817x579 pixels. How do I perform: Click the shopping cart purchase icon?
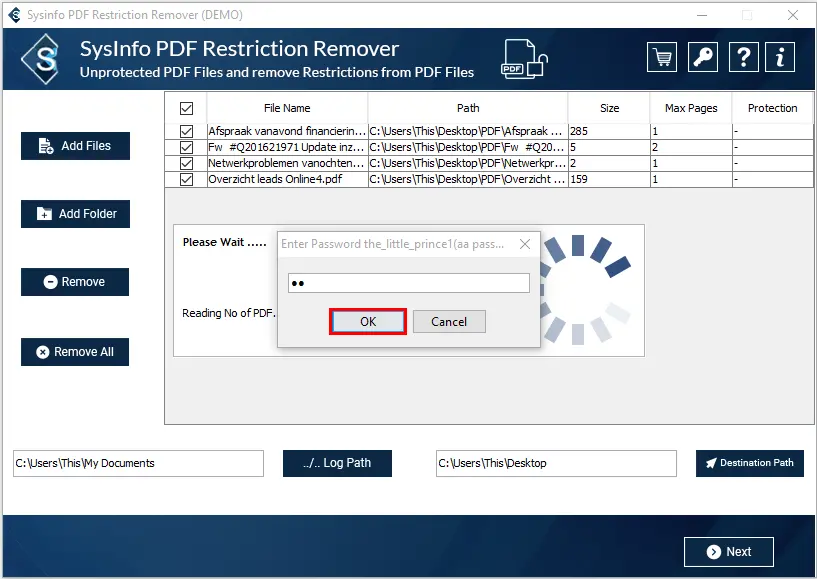661,57
